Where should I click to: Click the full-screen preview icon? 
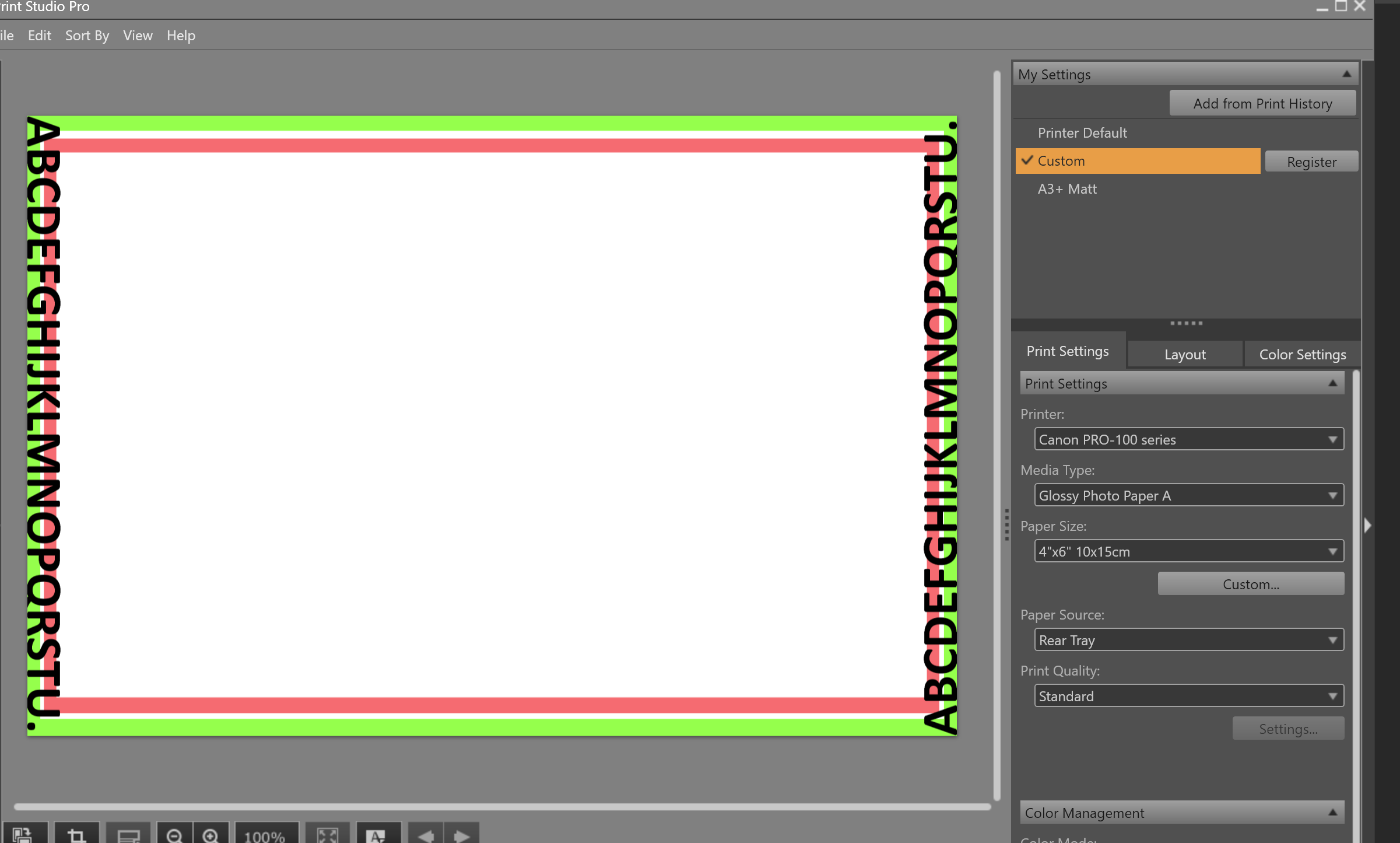coord(327,835)
